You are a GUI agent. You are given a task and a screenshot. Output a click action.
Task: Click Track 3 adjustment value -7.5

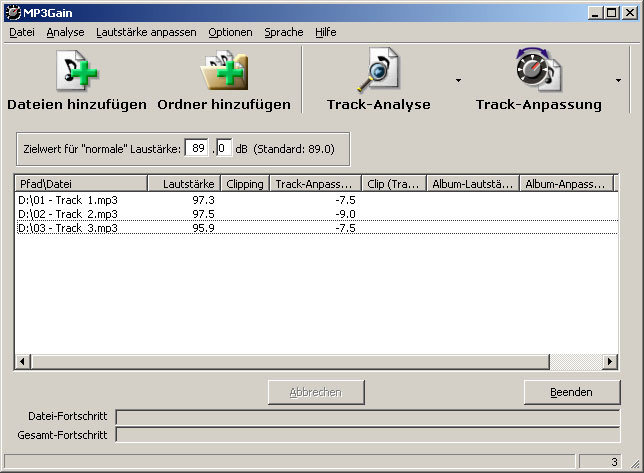click(x=345, y=228)
